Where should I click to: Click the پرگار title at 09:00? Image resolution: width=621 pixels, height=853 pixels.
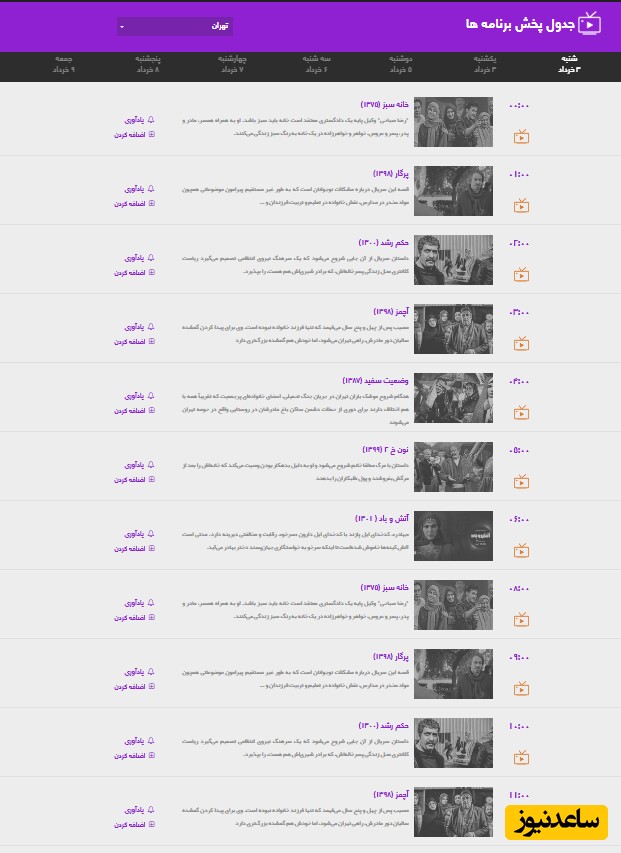(x=391, y=657)
